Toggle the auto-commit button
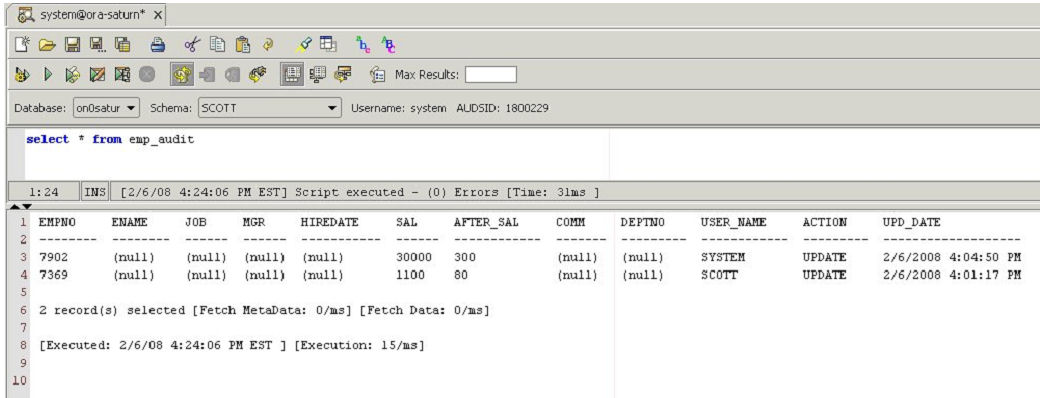The height and width of the screenshot is (398, 1043). 181,75
